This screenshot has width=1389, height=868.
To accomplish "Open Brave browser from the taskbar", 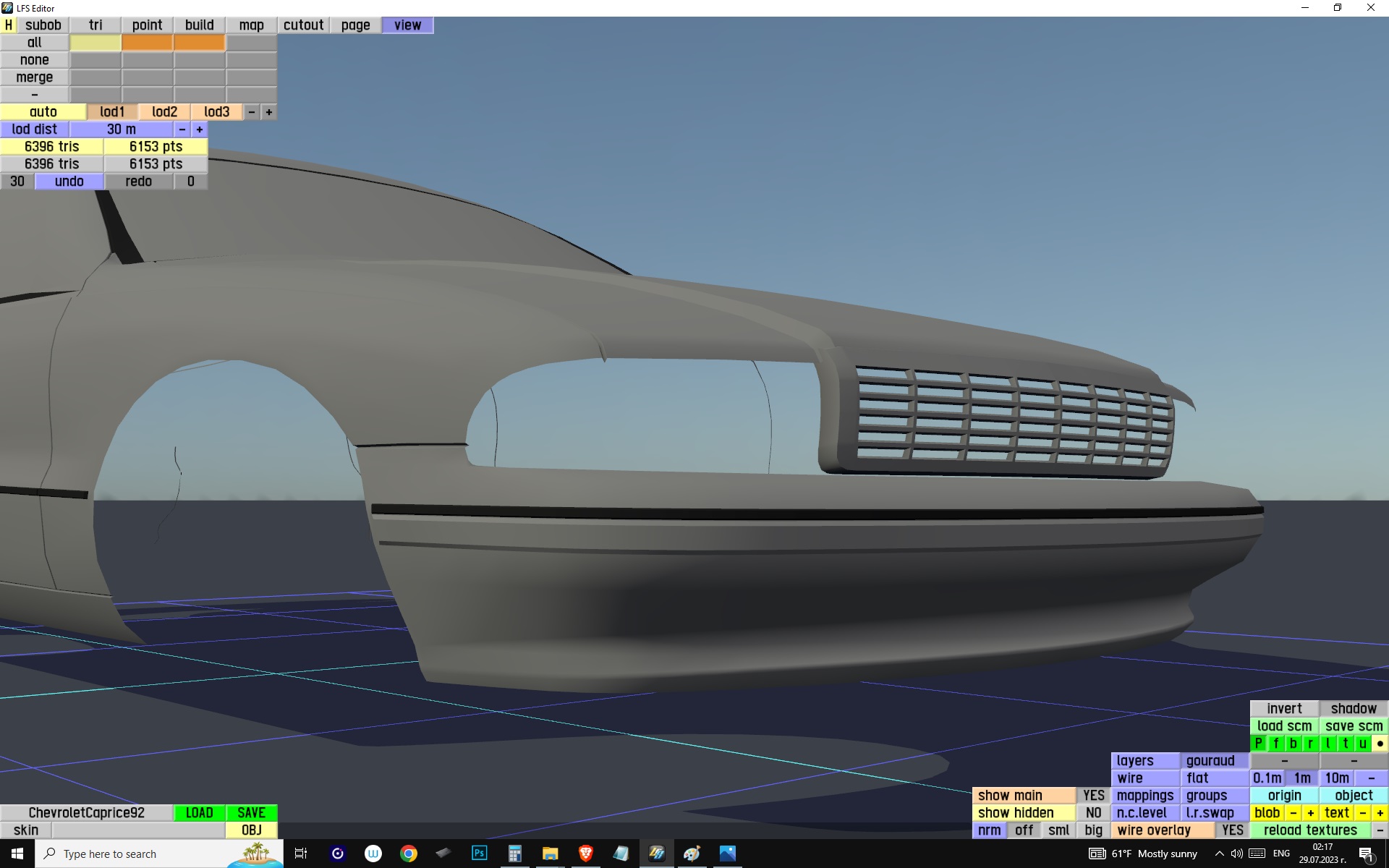I will pos(586,854).
